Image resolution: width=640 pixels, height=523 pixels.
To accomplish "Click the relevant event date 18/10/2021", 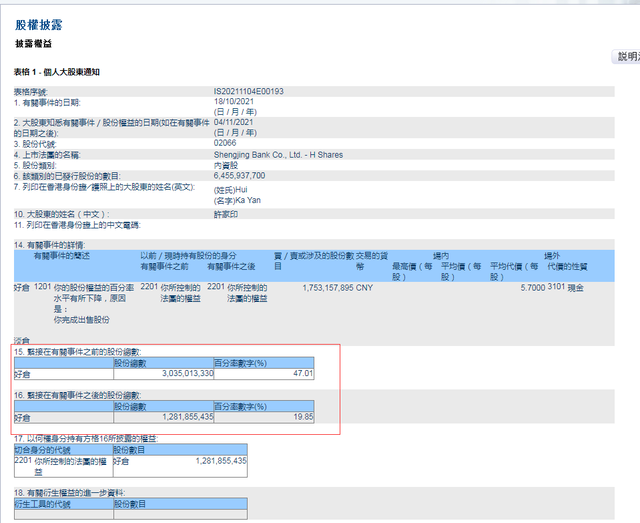I will coord(237,103).
